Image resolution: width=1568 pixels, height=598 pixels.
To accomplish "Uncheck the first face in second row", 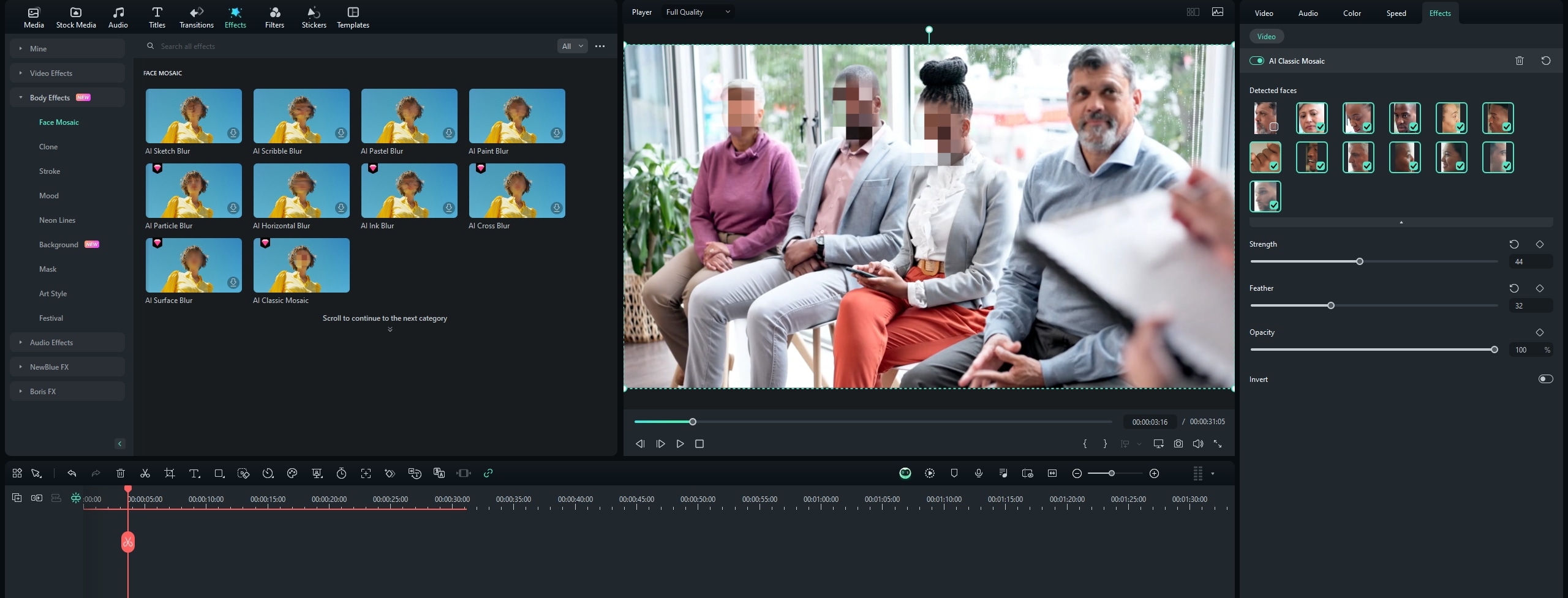I will [x=1274, y=166].
